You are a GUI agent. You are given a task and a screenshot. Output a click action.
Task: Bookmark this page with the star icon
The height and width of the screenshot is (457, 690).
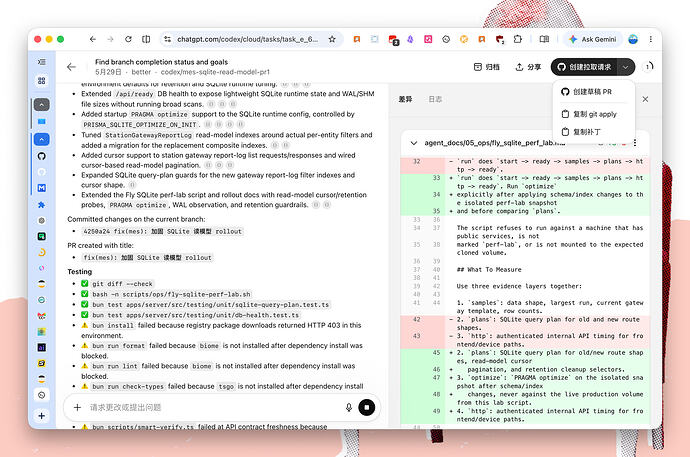[332, 39]
